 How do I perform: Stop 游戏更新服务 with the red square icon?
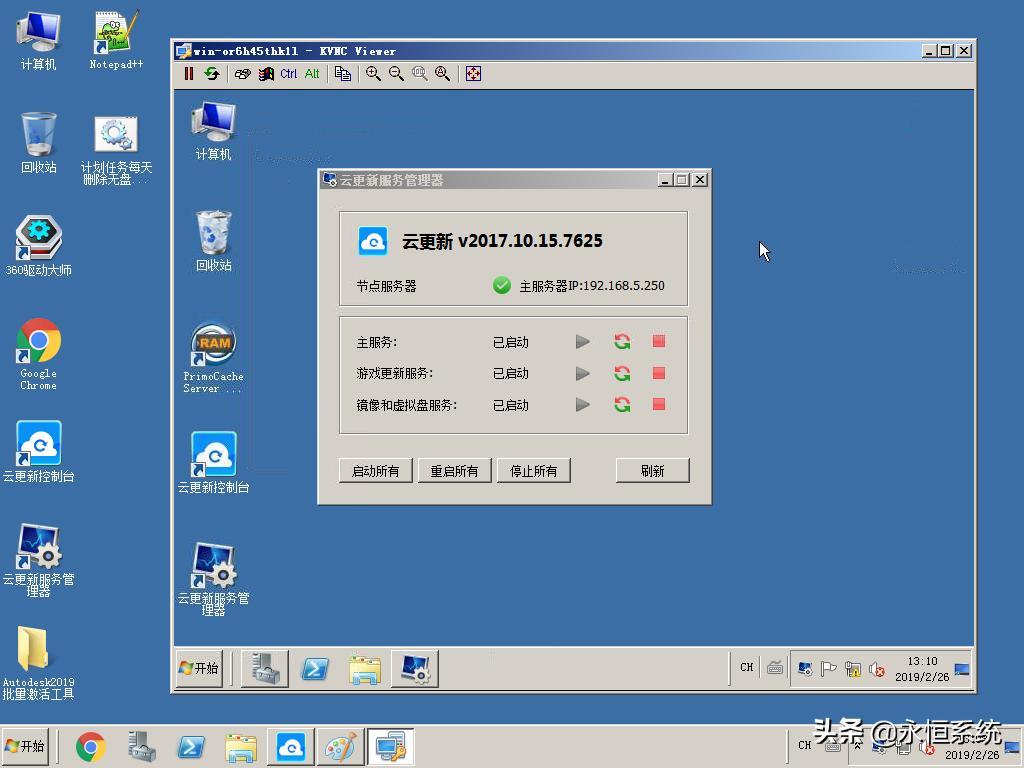(657, 373)
